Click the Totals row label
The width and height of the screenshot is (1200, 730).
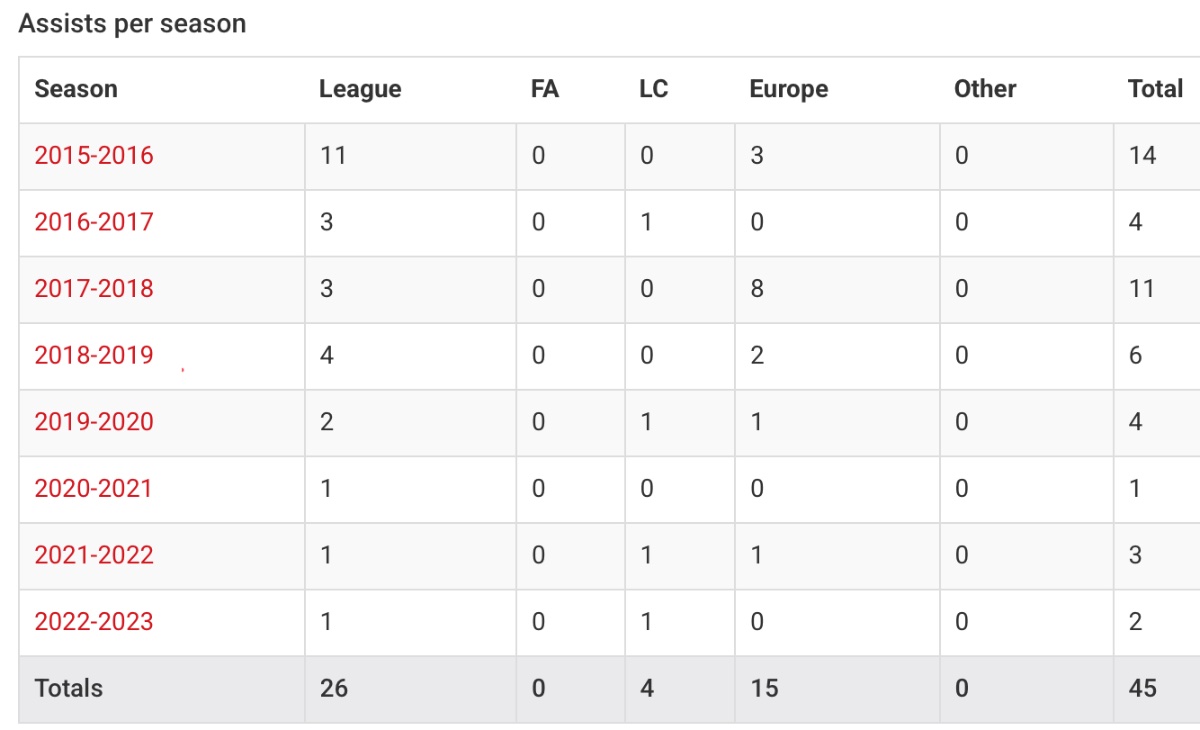click(x=69, y=689)
